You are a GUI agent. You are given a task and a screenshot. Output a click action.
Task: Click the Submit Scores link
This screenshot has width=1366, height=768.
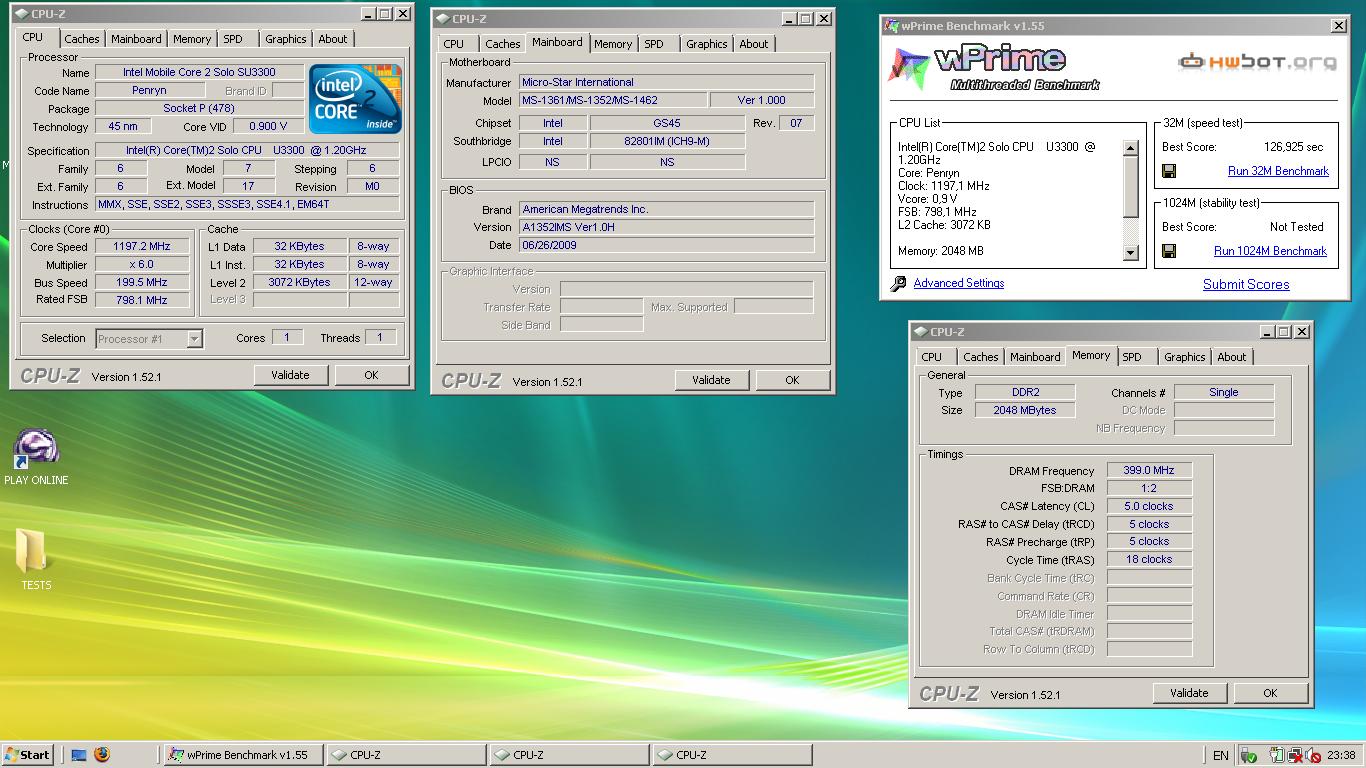1246,284
